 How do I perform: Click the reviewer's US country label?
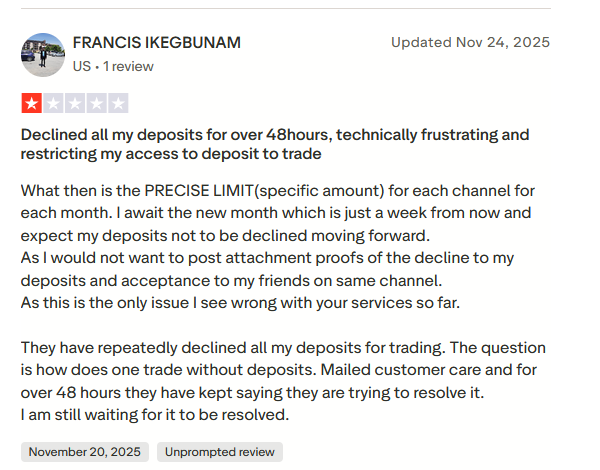click(81, 66)
